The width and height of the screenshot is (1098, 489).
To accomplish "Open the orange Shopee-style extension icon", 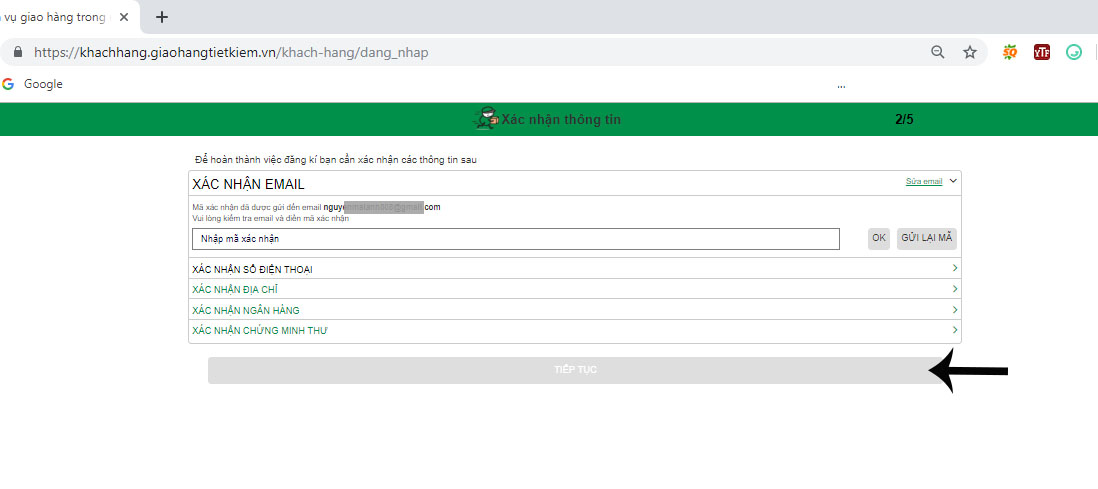I will click(1010, 52).
